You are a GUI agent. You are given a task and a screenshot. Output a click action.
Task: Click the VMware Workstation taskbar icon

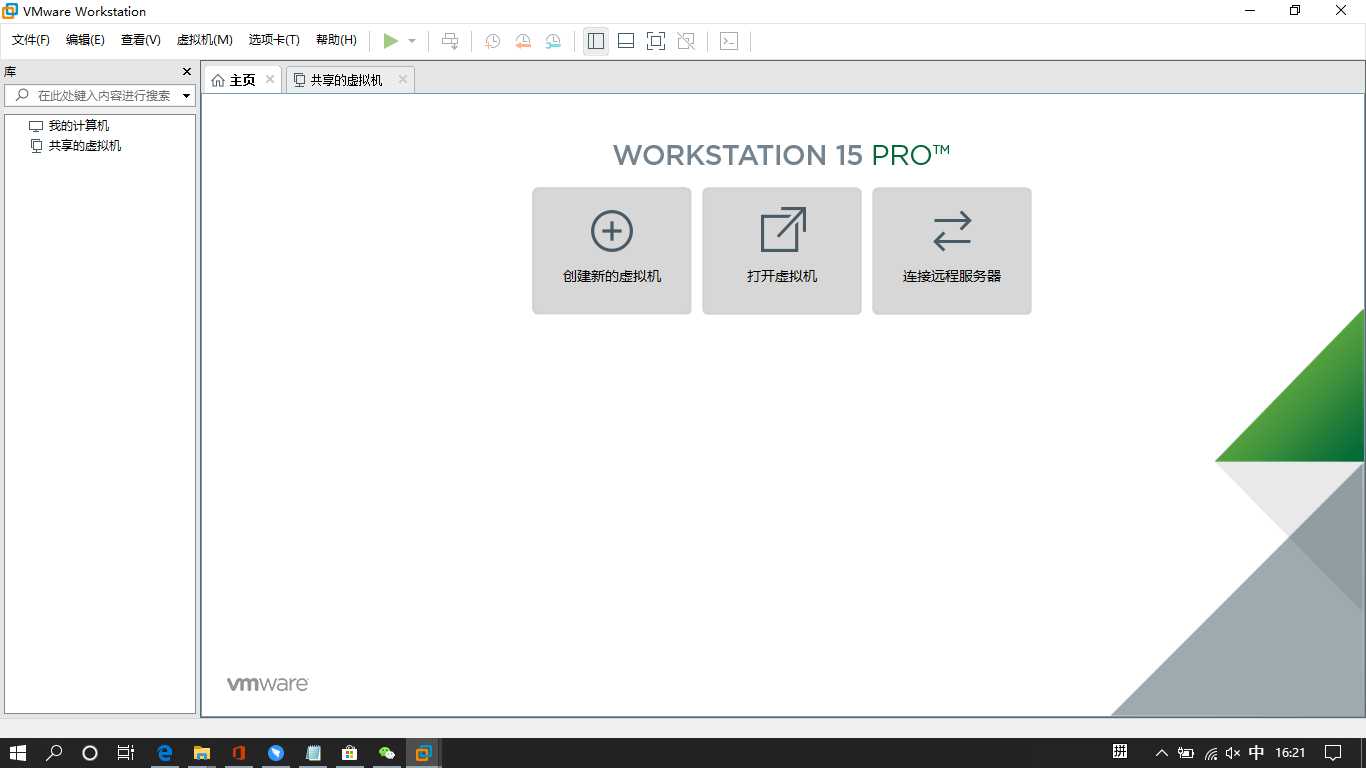[x=423, y=753]
